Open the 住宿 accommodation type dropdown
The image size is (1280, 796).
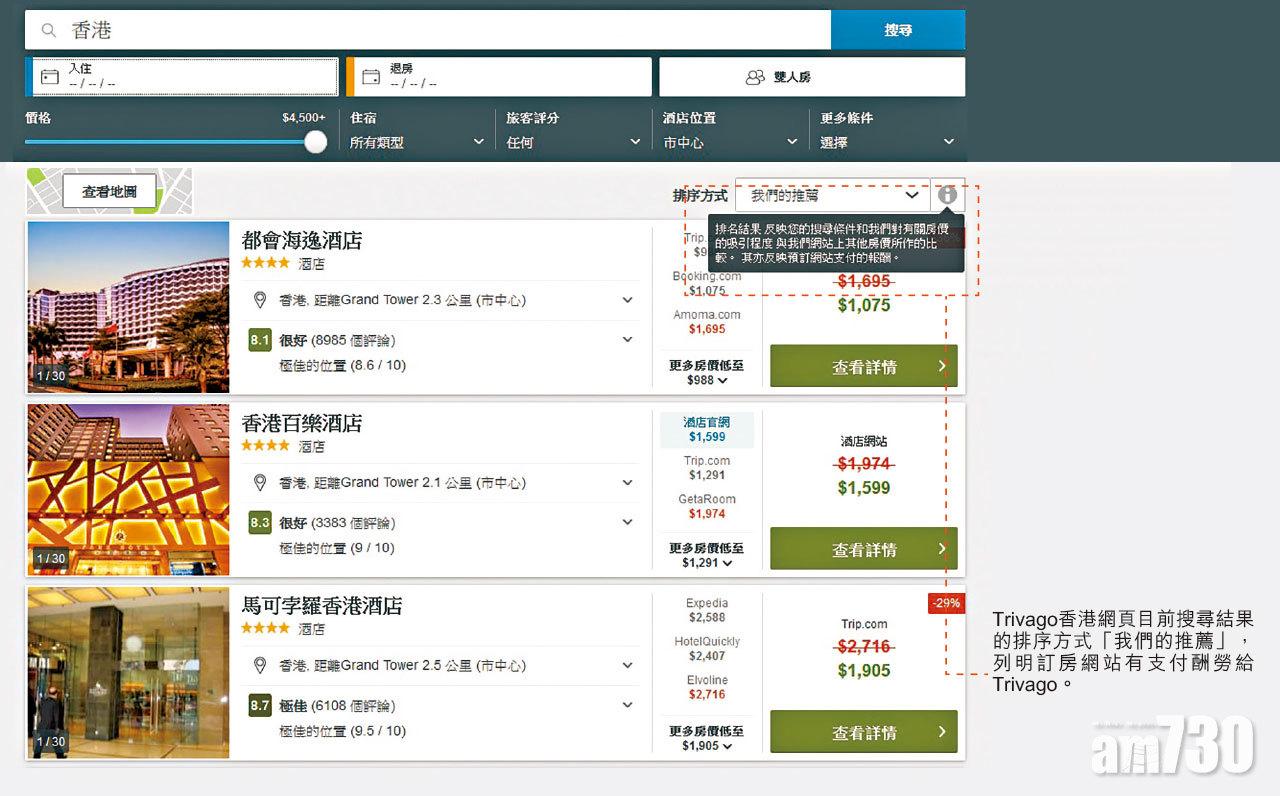coord(417,142)
